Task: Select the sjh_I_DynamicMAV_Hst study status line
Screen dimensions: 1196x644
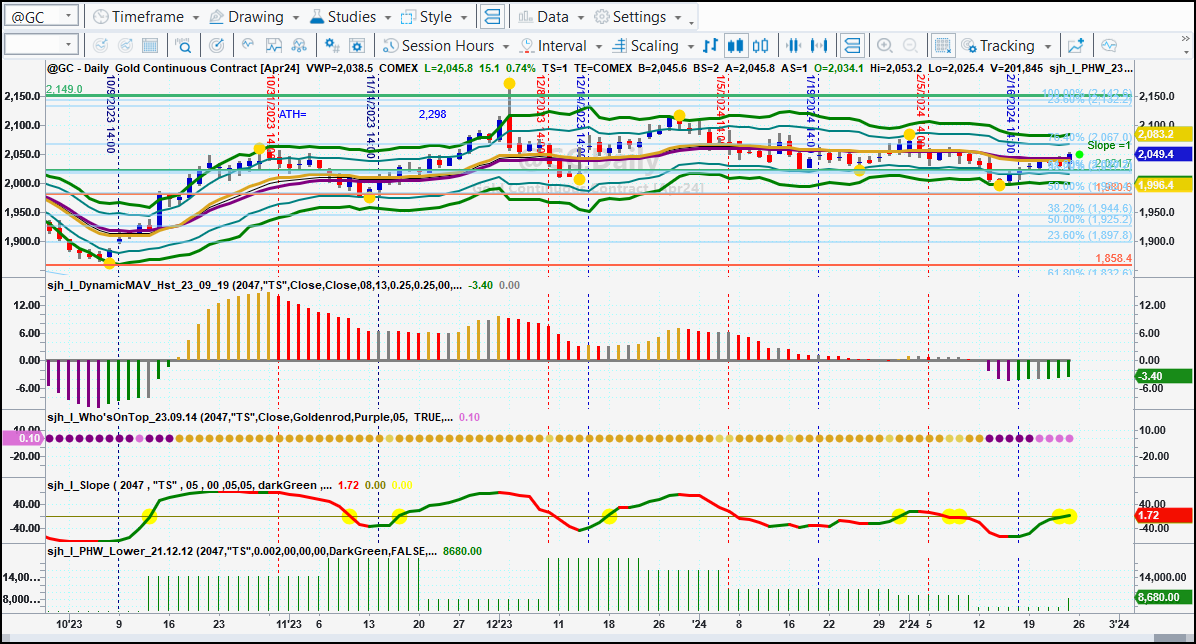Action: point(284,285)
